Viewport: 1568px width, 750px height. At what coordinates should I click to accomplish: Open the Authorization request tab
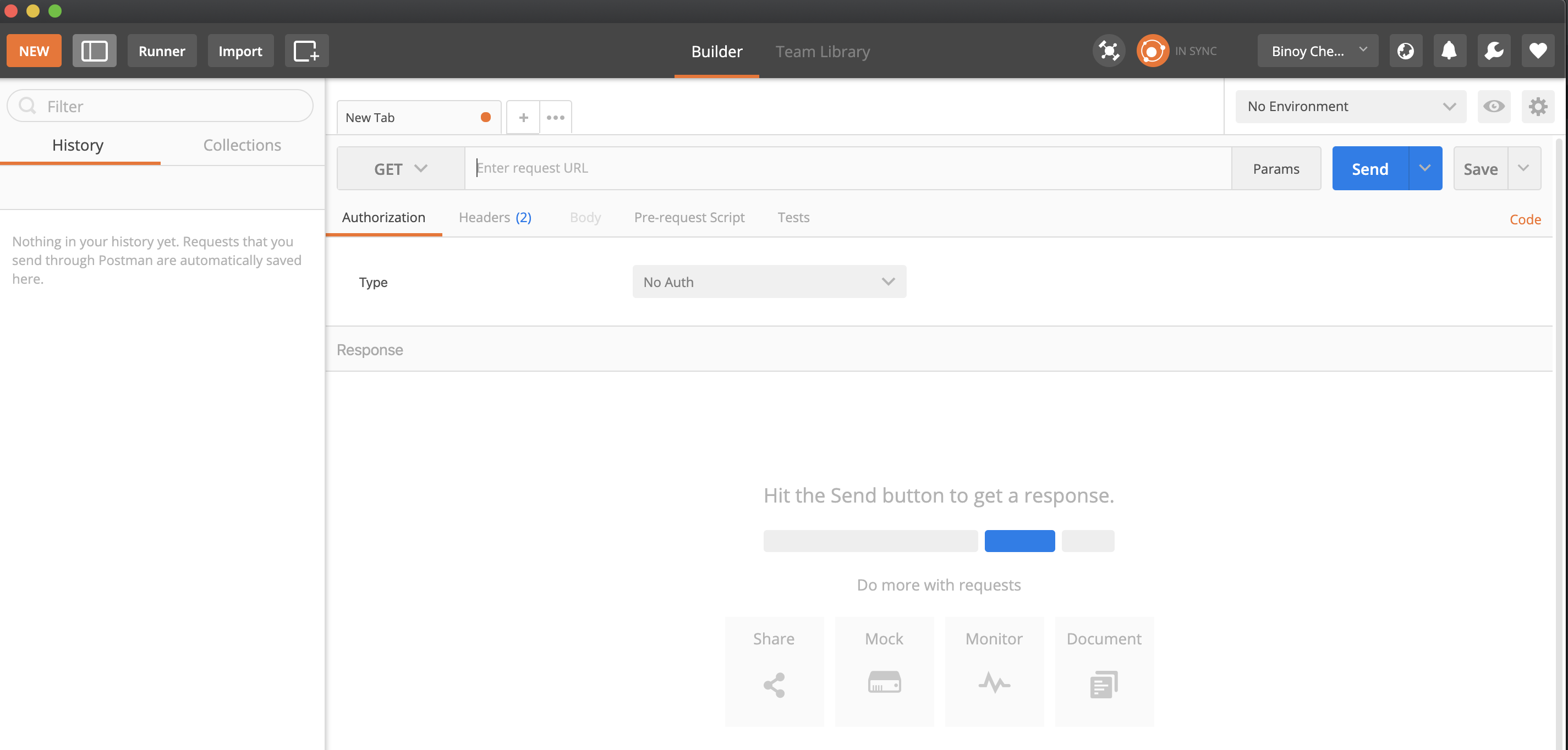coord(383,217)
